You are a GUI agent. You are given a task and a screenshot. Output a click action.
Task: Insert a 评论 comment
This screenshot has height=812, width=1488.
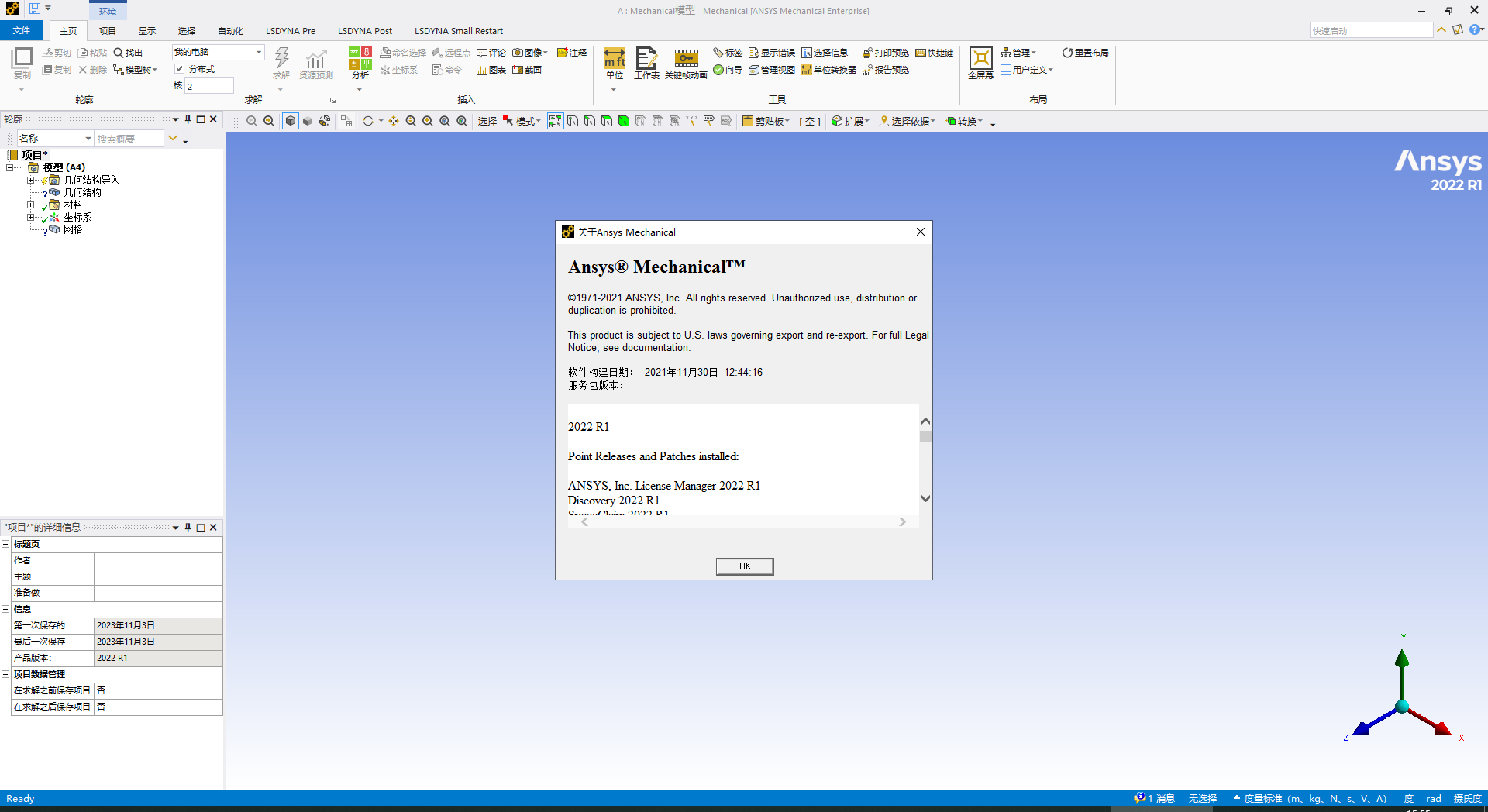coord(491,53)
